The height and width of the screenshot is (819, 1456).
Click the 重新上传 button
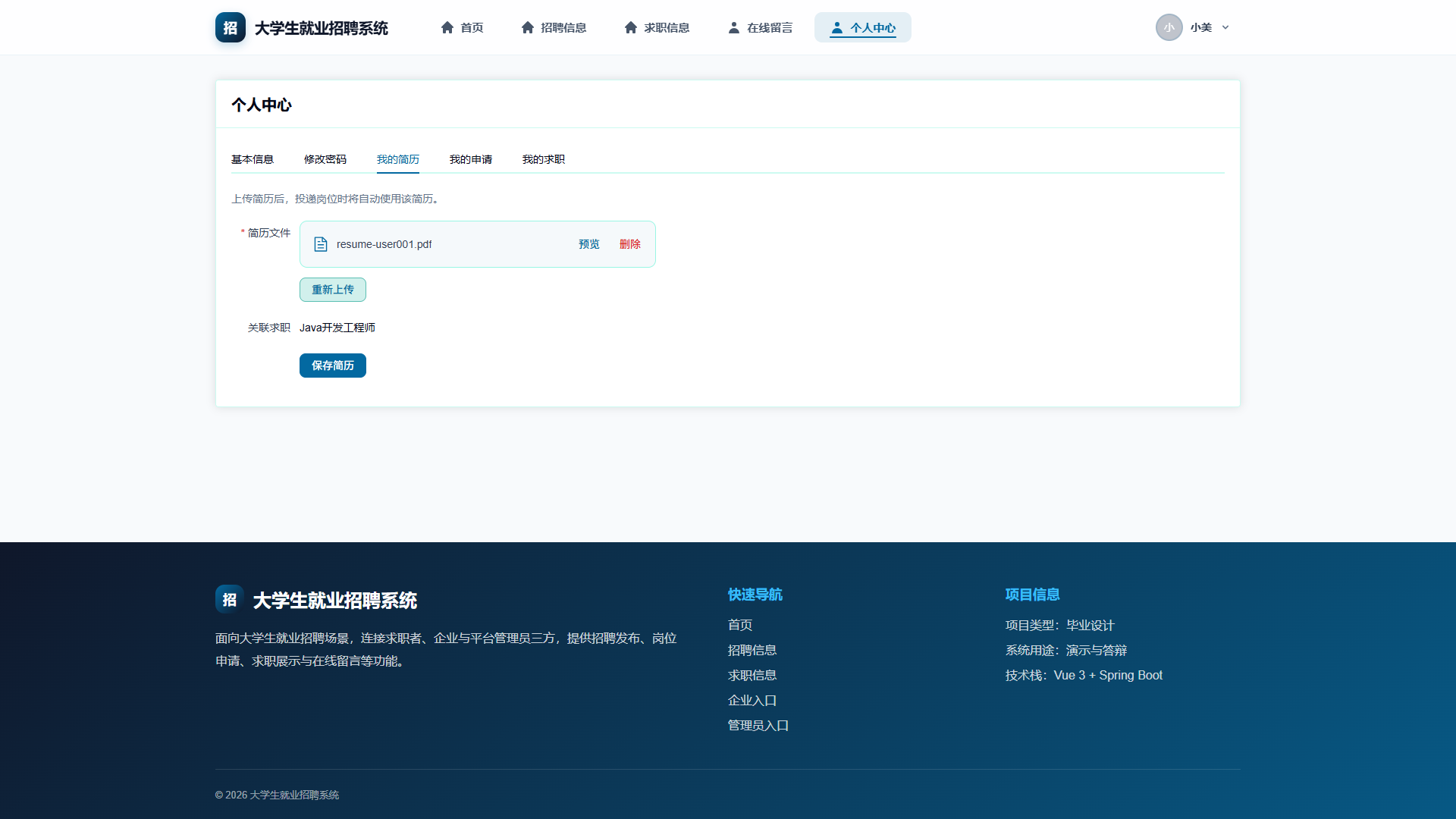click(x=333, y=290)
